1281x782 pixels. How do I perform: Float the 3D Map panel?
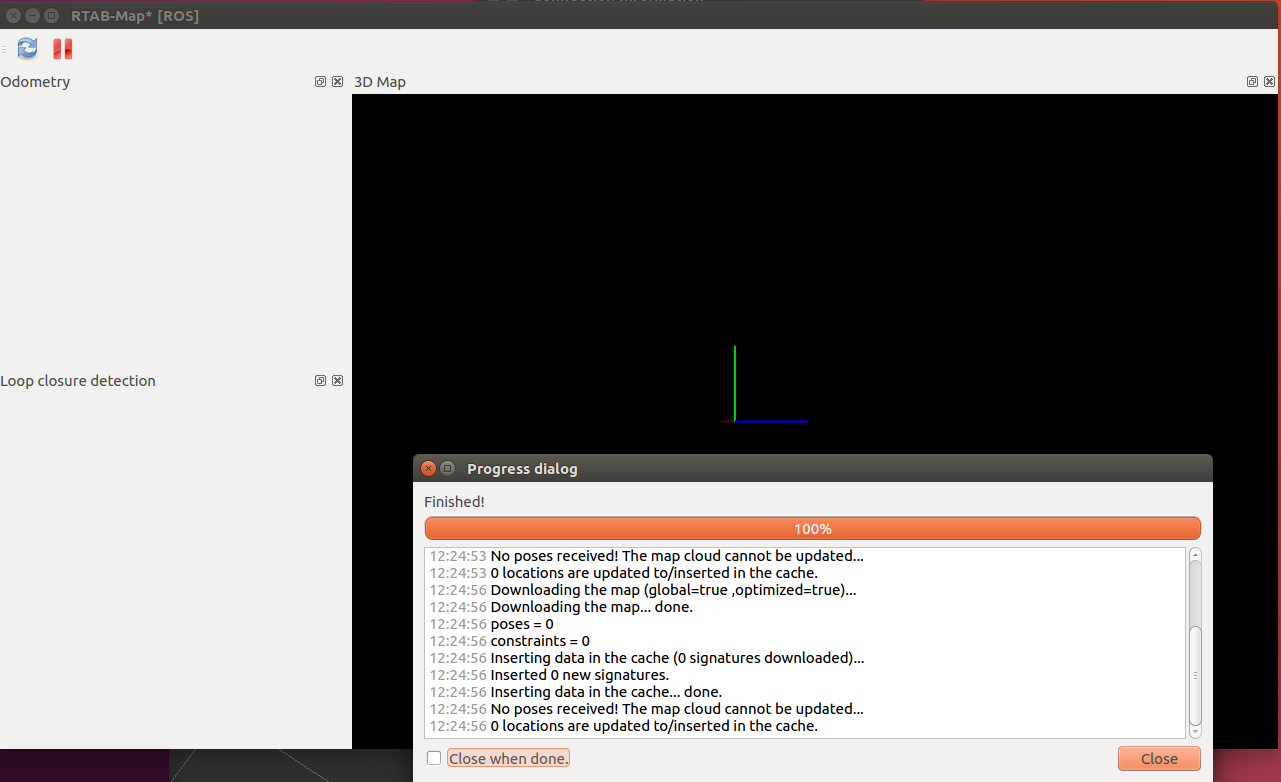coord(1252,82)
